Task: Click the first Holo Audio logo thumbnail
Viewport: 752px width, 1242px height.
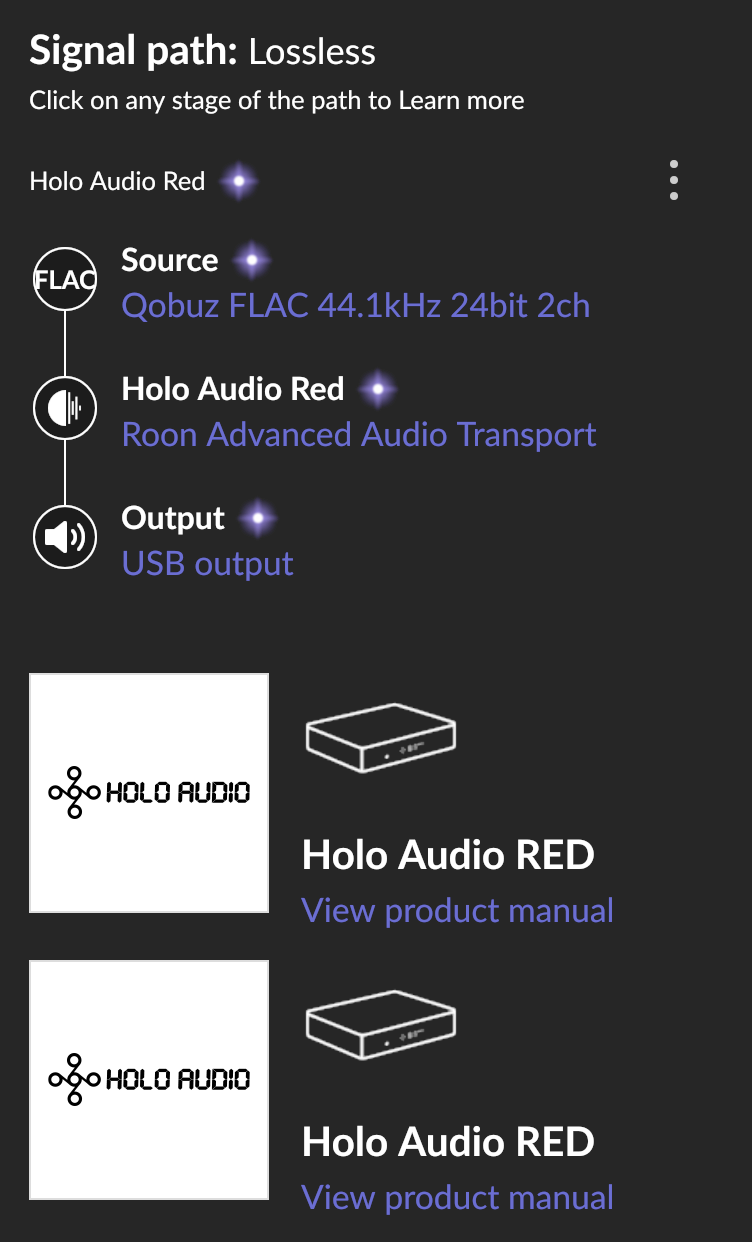Action: pyautogui.click(x=149, y=793)
